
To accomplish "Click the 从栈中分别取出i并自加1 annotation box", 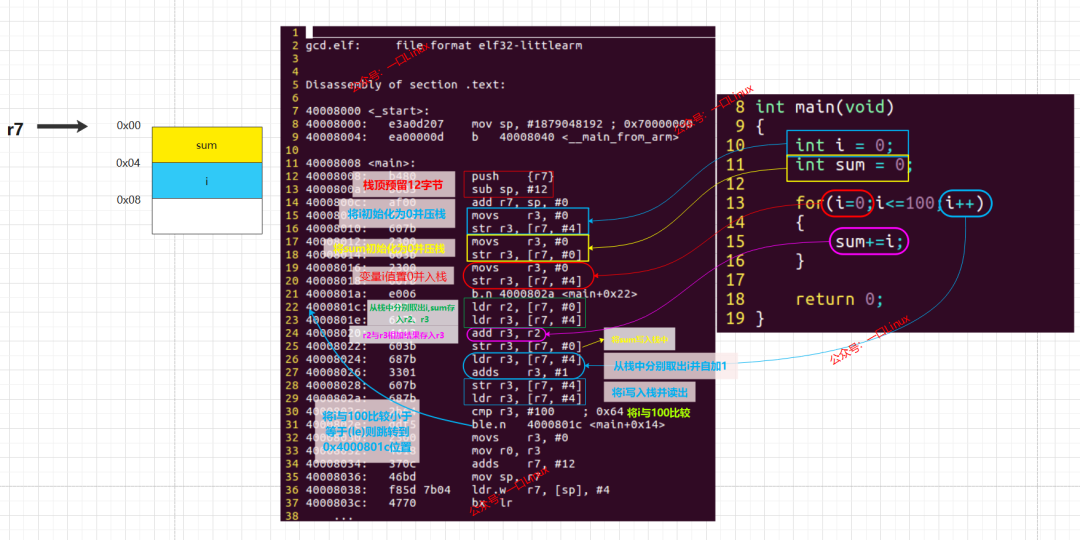I will click(669, 366).
